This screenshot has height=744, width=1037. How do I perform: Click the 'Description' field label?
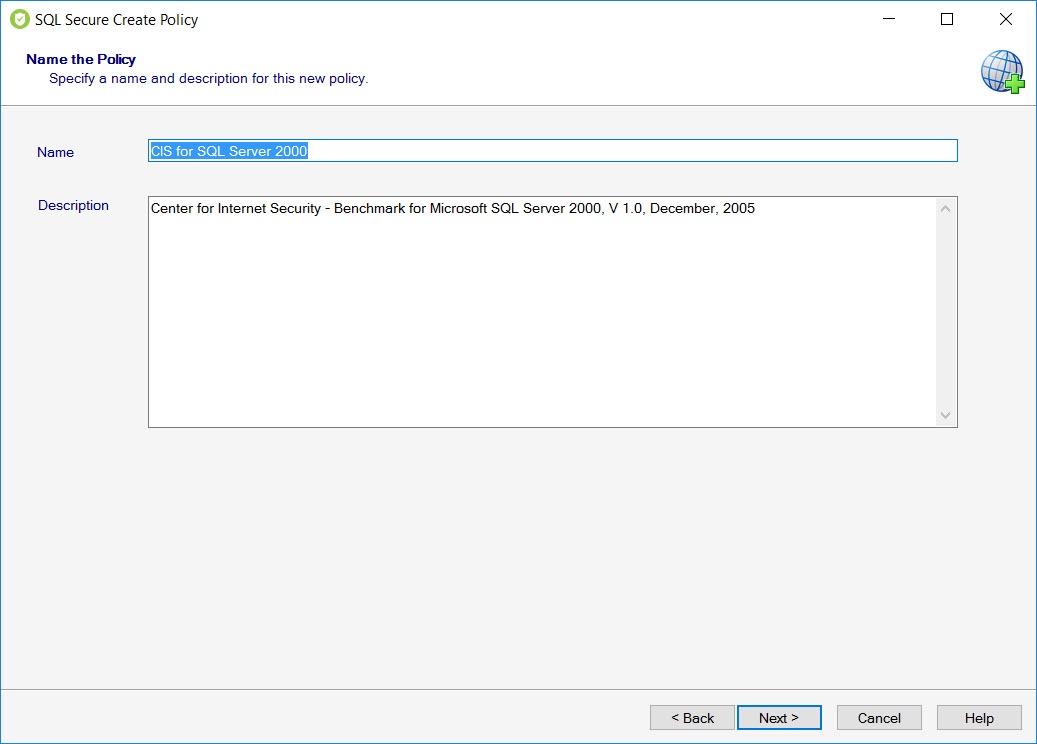[73, 206]
